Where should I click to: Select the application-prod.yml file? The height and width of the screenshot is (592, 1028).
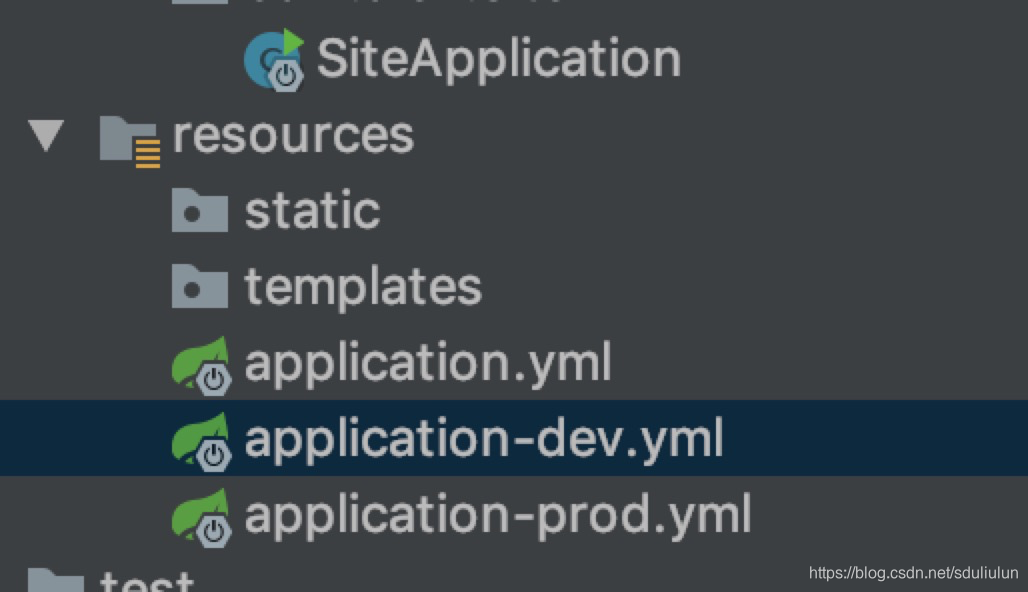tap(498, 515)
